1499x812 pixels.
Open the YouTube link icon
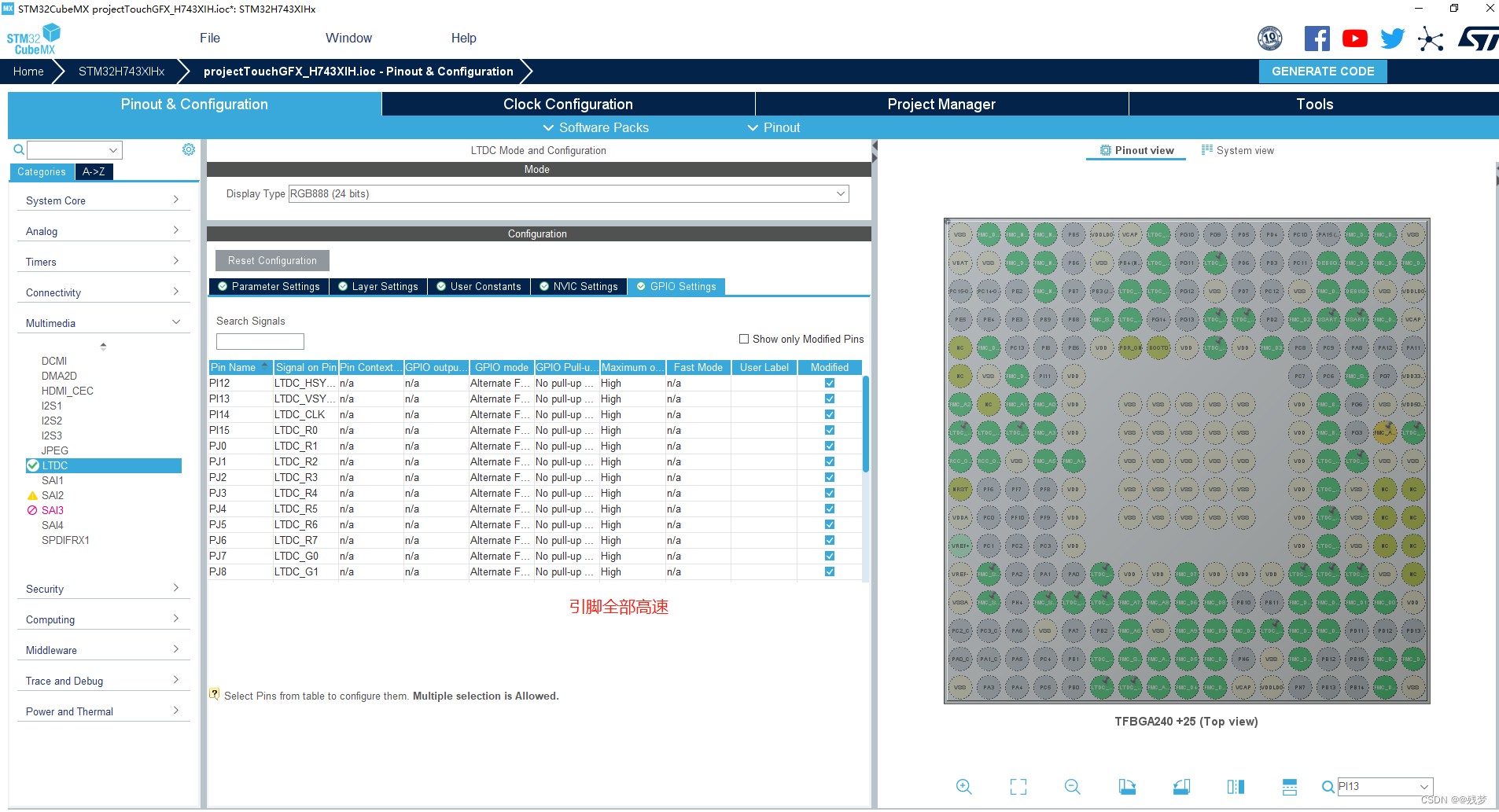tap(1355, 39)
